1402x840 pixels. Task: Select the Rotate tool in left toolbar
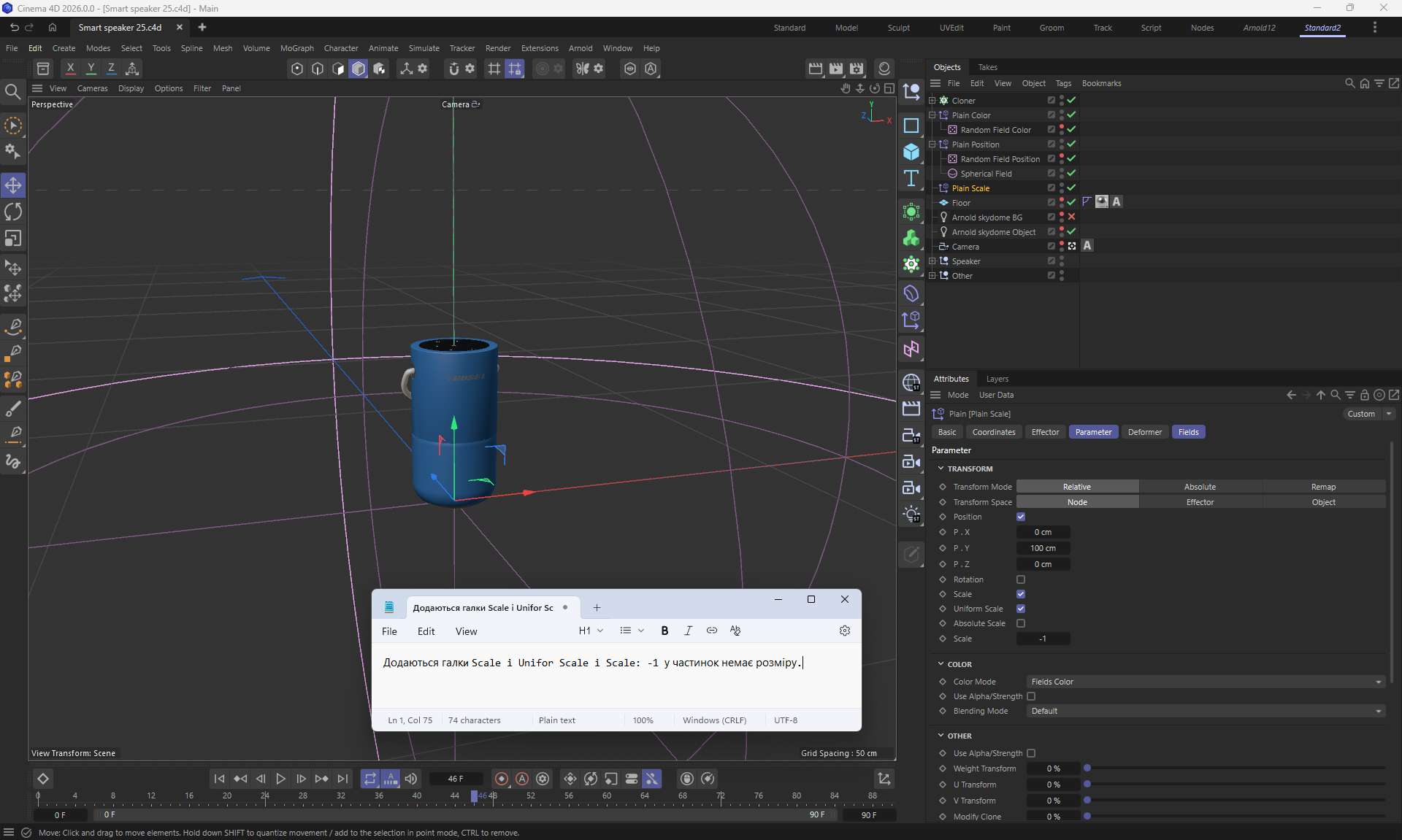pyautogui.click(x=13, y=212)
